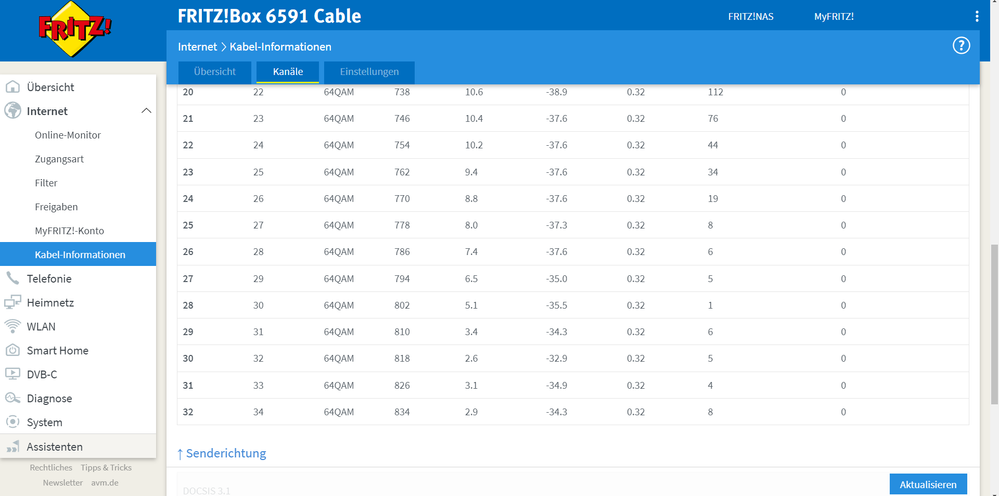Image resolution: width=999 pixels, height=496 pixels.
Task: Select the Kanäle tab
Action: [x=287, y=72]
